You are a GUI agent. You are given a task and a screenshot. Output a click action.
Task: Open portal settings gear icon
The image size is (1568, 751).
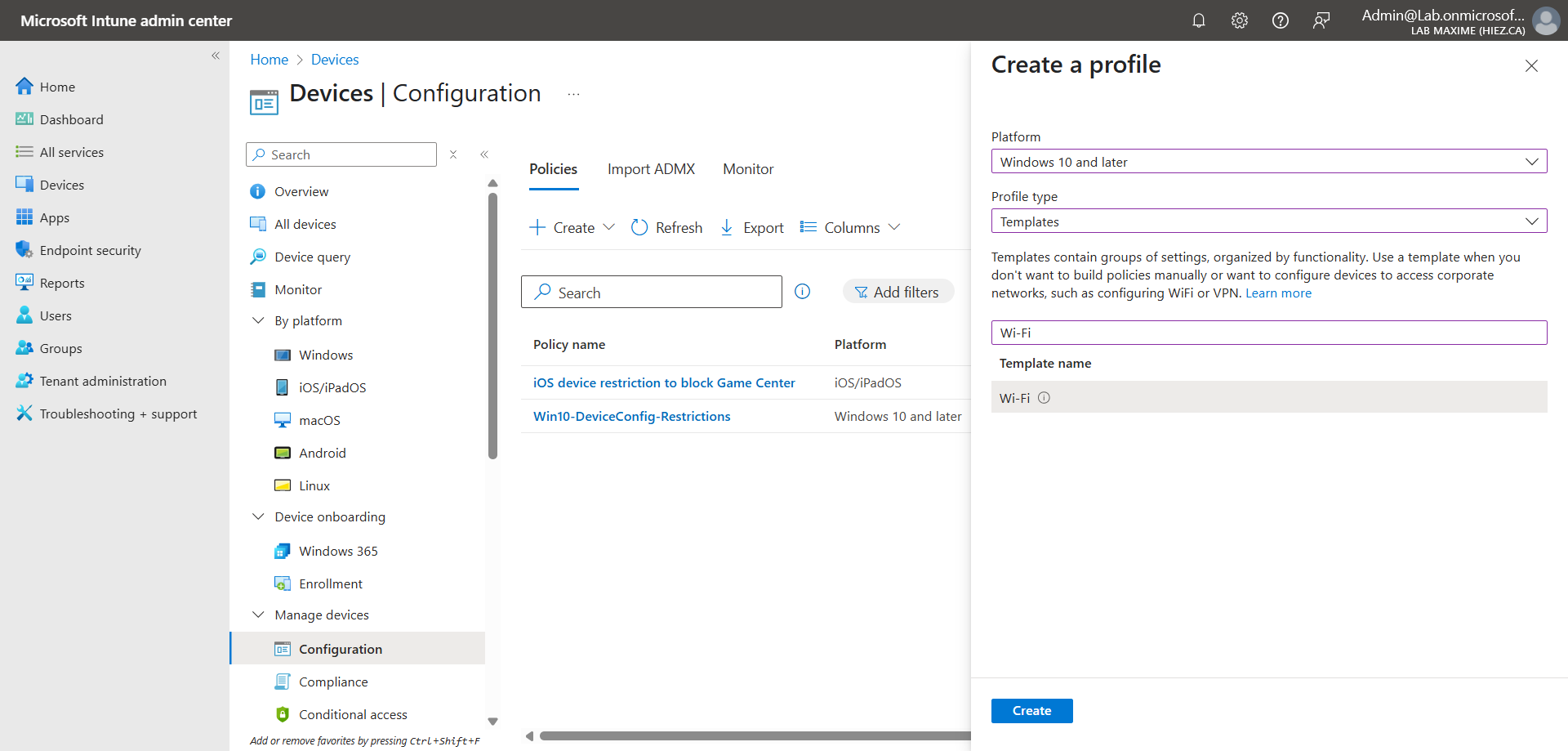[1239, 20]
